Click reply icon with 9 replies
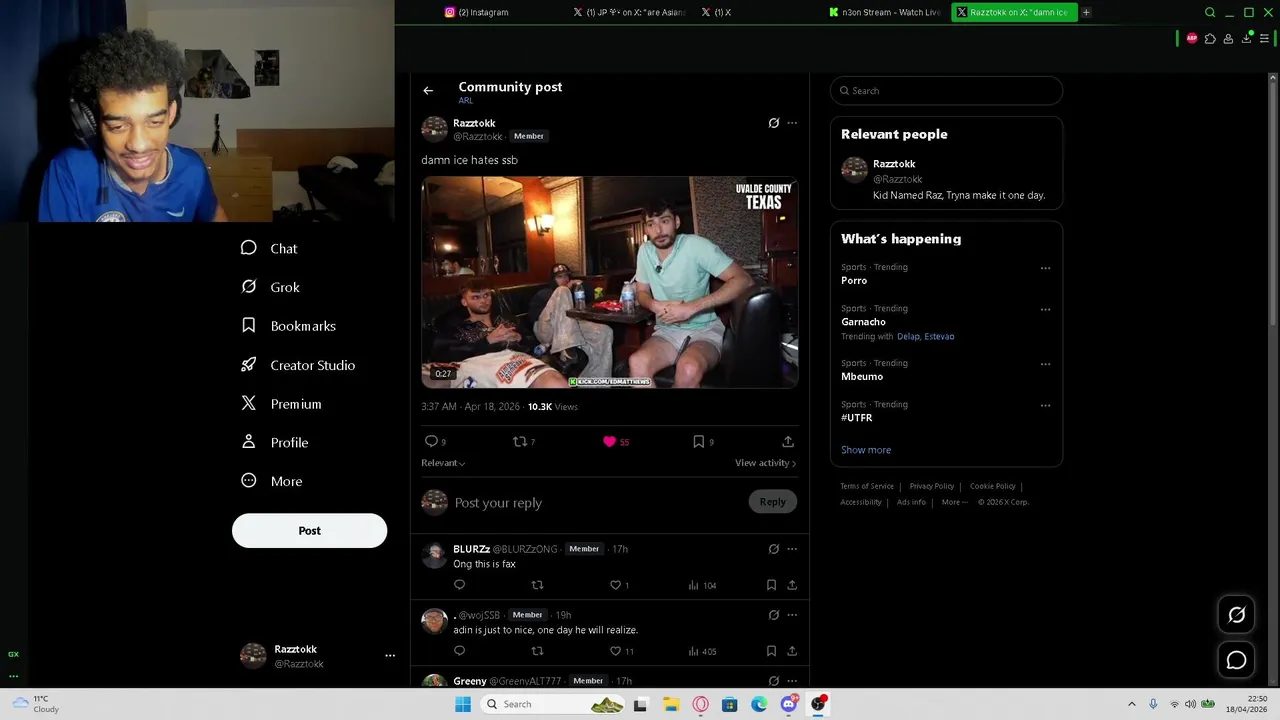This screenshot has width=1280, height=720. pos(435,441)
